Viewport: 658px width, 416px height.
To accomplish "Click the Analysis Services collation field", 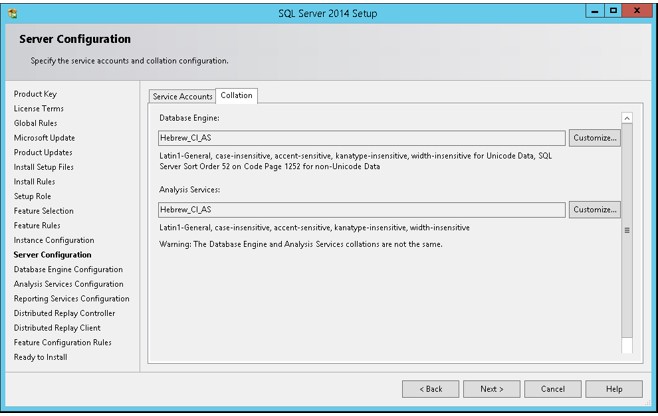I will click(362, 209).
